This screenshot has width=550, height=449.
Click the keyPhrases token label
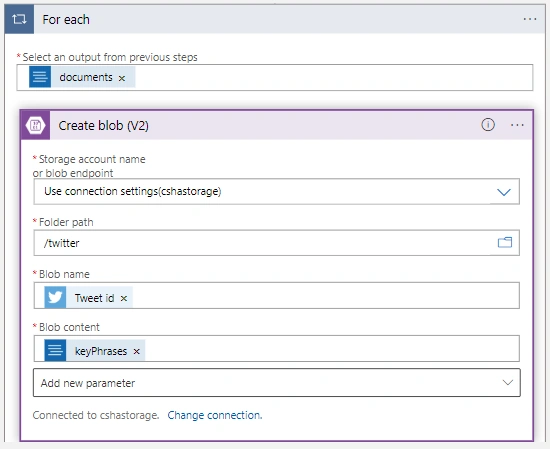pos(101,351)
